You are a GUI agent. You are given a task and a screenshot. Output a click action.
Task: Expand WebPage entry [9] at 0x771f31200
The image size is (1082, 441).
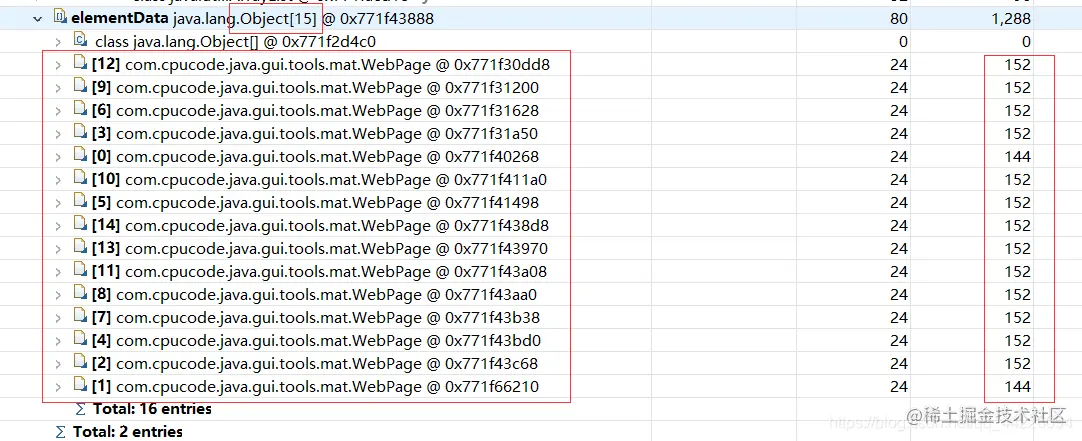coord(59,88)
